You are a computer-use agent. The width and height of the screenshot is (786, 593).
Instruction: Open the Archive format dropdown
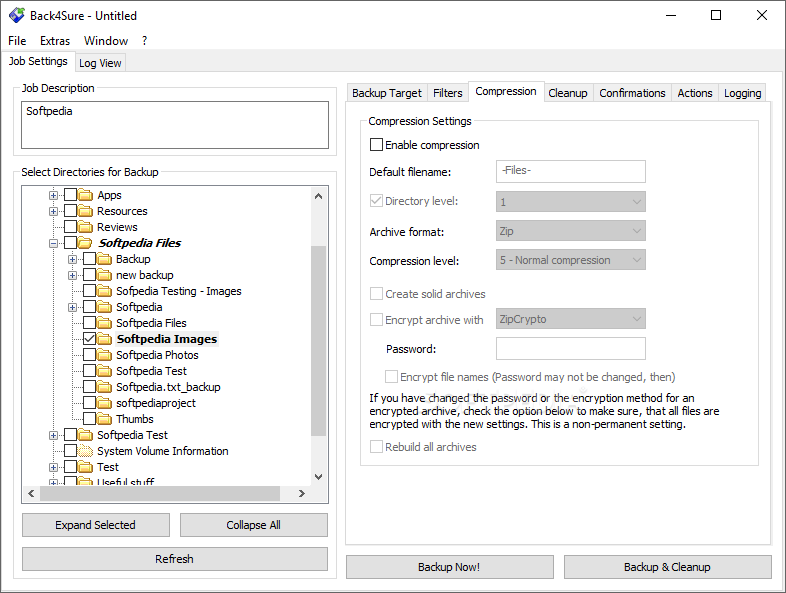(571, 231)
